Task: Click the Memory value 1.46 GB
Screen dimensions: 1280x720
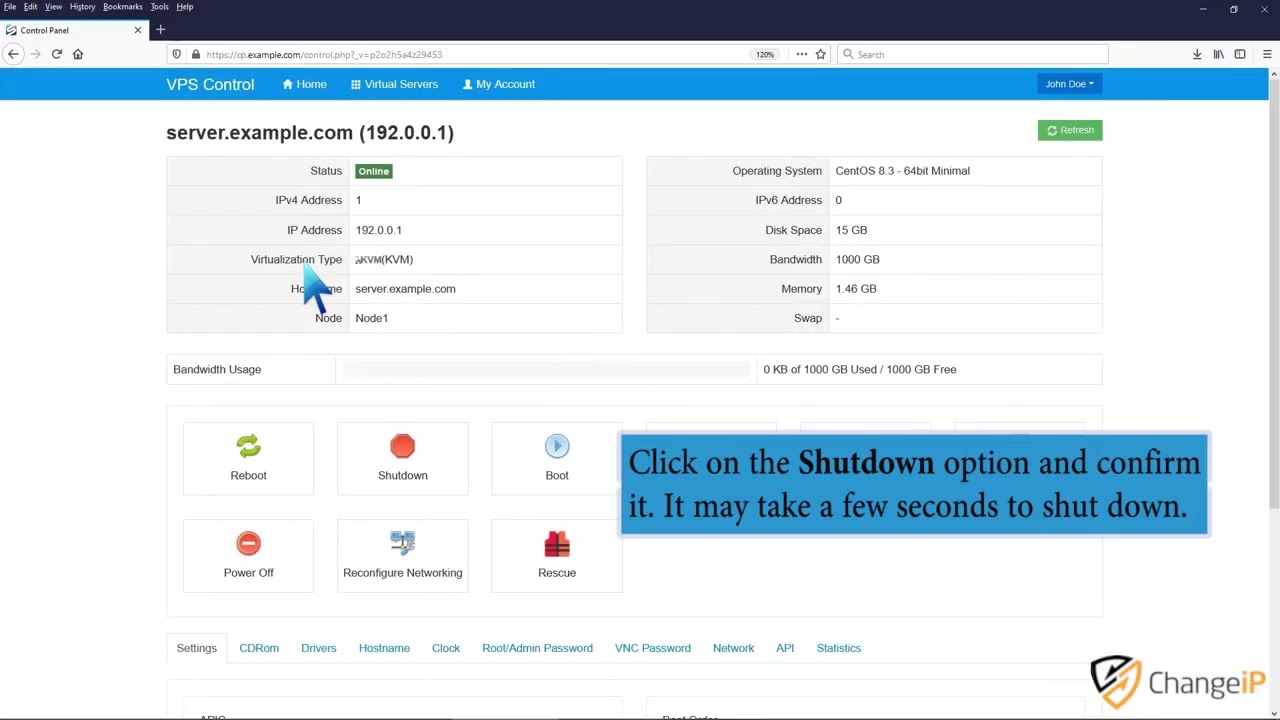Action: click(856, 289)
